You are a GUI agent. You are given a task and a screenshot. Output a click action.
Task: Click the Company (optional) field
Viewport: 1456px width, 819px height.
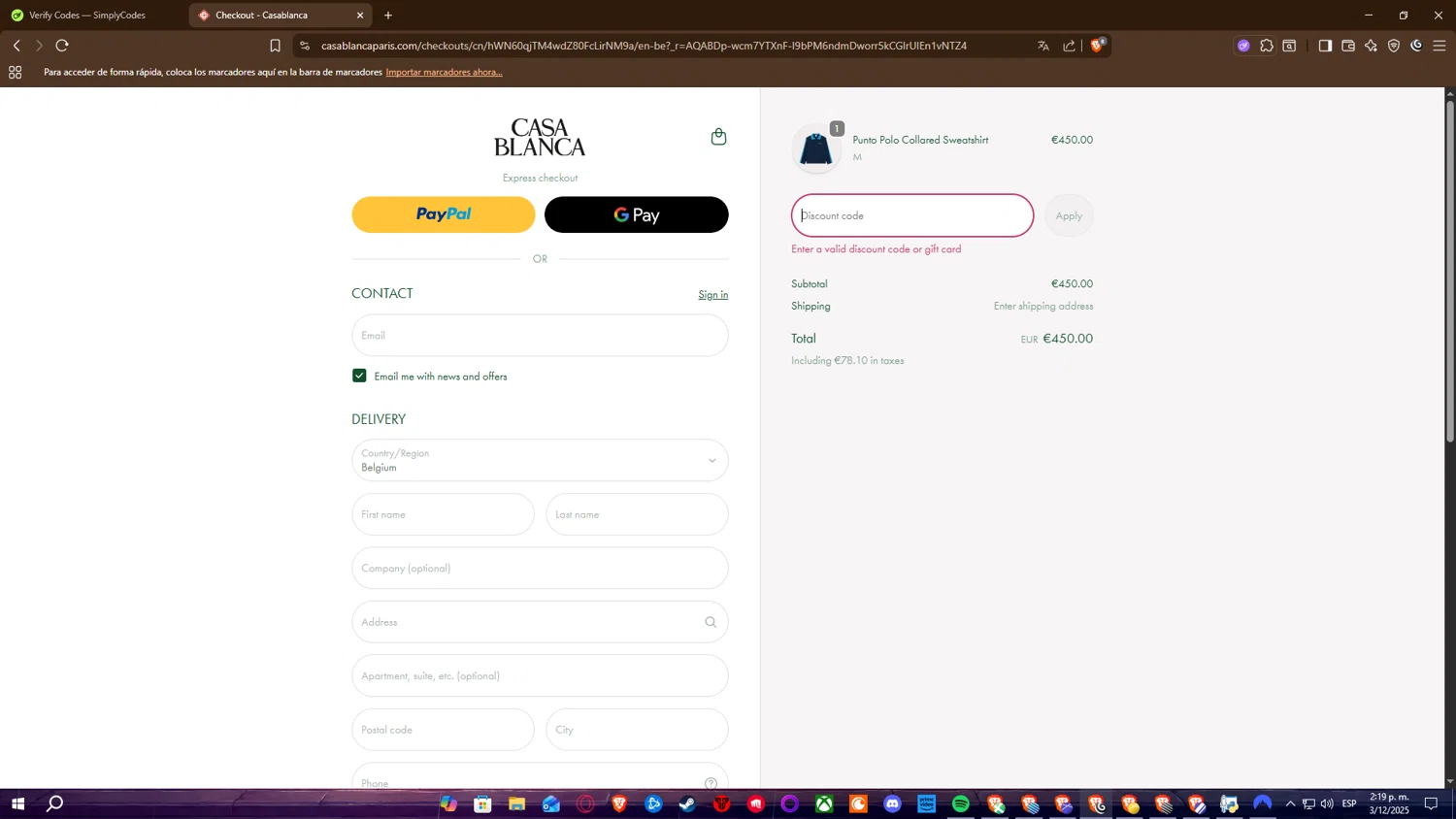pyautogui.click(x=540, y=568)
